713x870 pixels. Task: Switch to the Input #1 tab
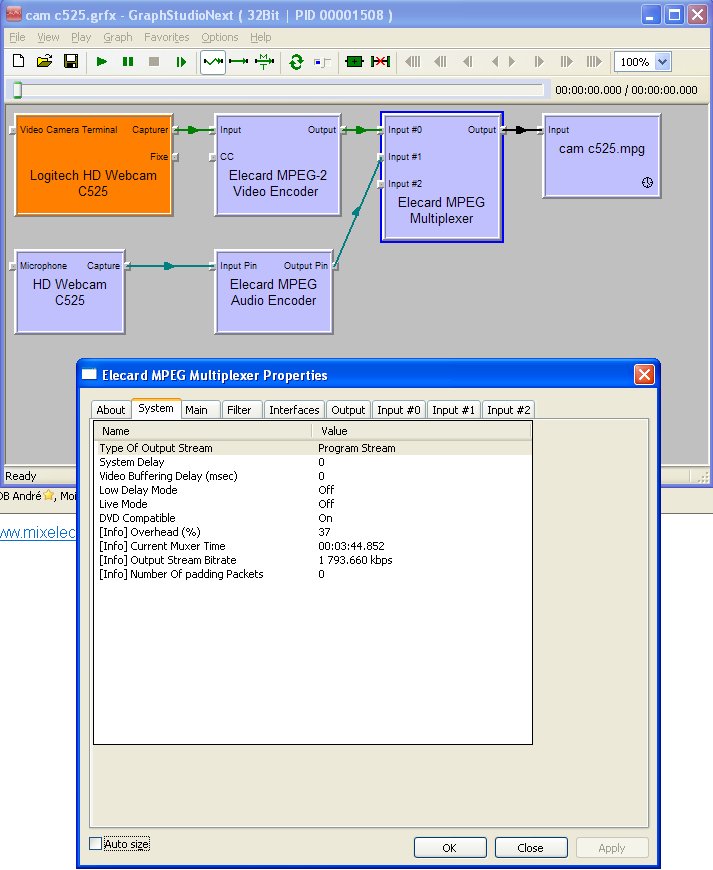(453, 410)
